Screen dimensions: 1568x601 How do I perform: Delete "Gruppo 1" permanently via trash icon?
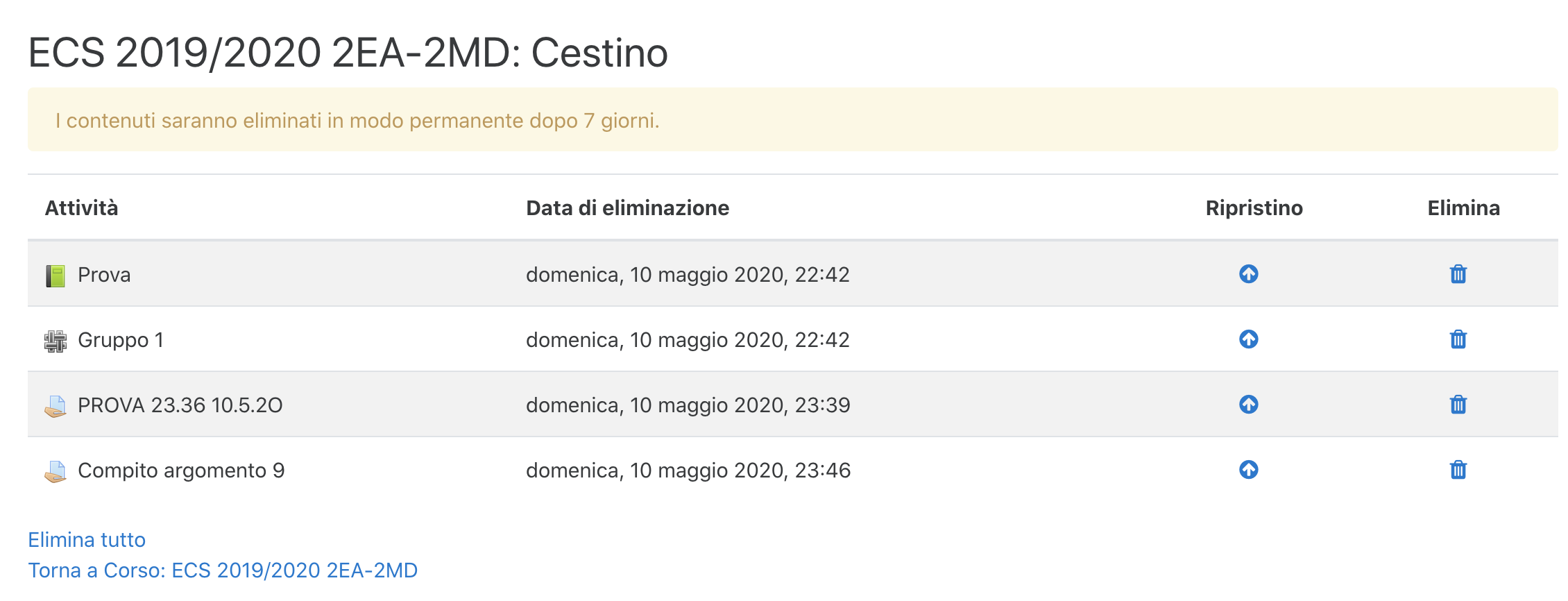click(1458, 340)
